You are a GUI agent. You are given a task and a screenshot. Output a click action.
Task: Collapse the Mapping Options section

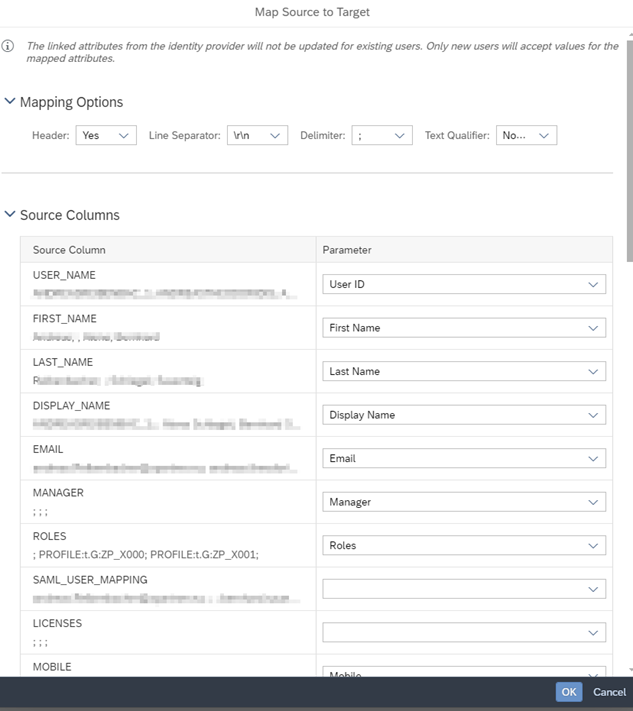coord(10,102)
